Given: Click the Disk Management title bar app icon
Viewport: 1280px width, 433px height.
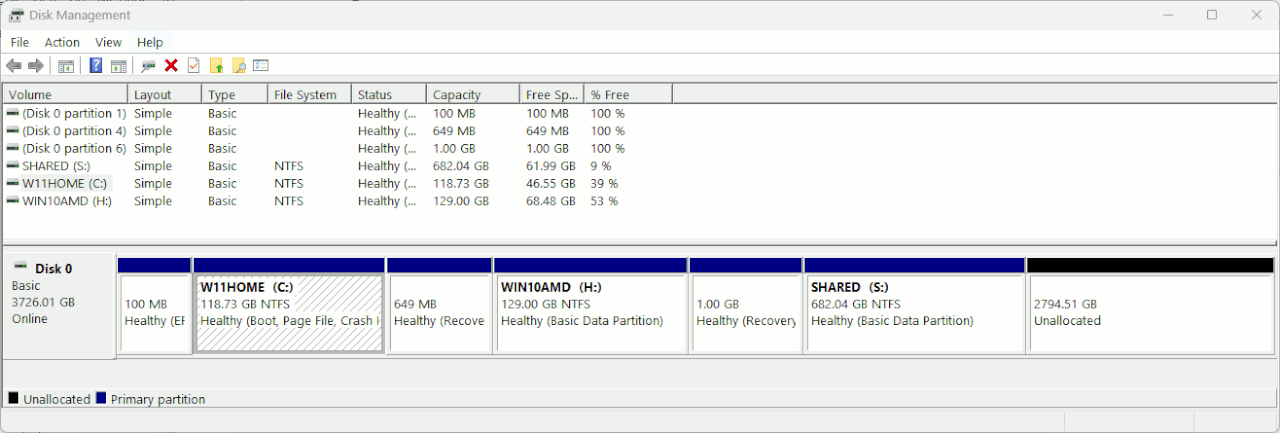Looking at the screenshot, I should click(x=16, y=15).
